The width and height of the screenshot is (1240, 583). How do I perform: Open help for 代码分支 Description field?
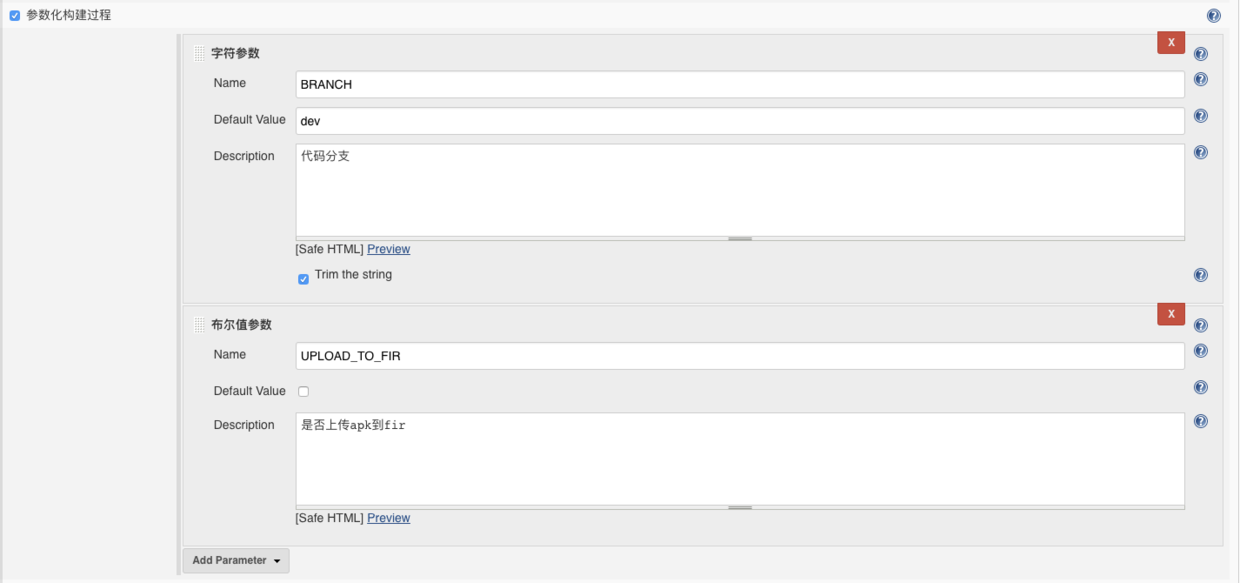click(x=1200, y=153)
